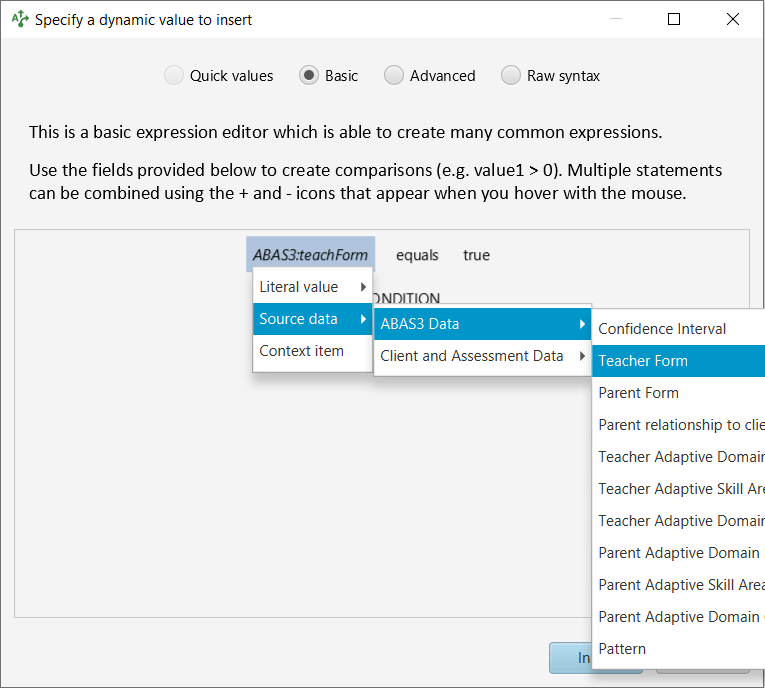Choose Parent Adaptive Skill Area option
The image size is (765, 688).
pos(678,585)
